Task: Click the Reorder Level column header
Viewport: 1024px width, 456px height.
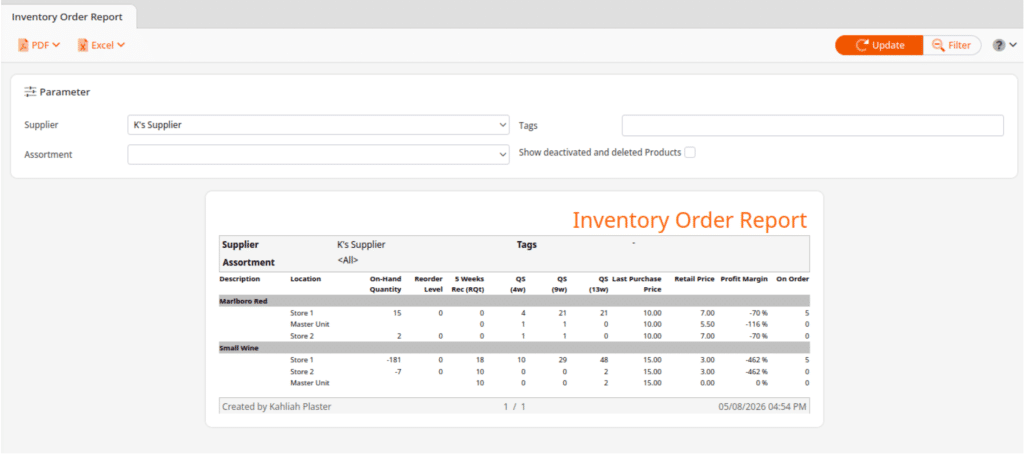Action: tap(428, 284)
